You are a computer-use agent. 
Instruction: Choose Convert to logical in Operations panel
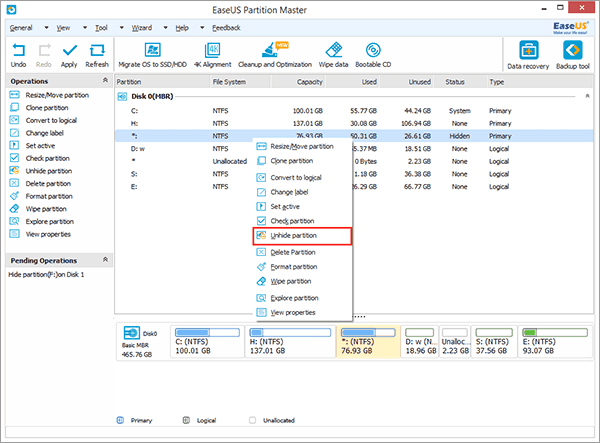(x=43, y=120)
